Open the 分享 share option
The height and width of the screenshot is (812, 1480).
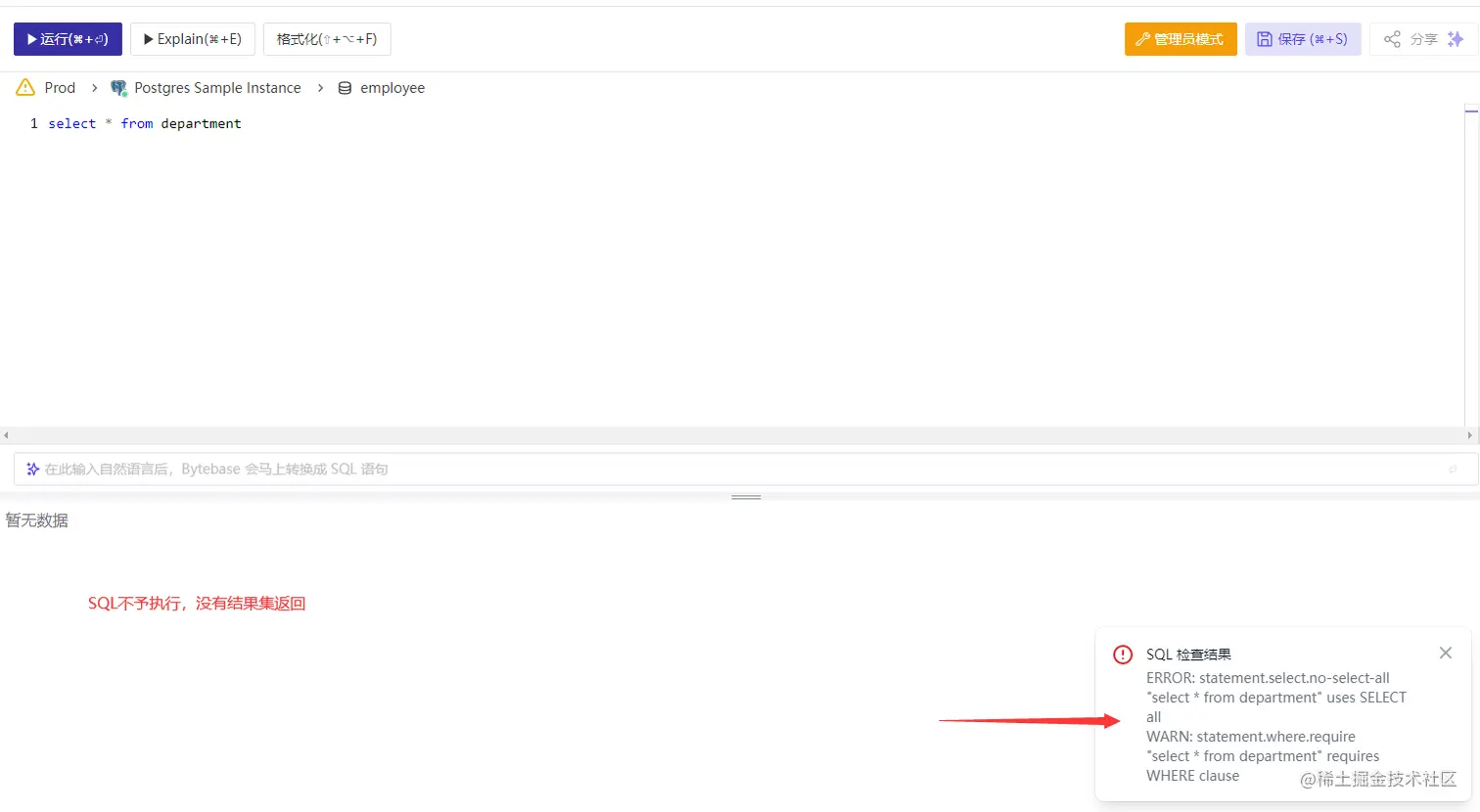[x=1423, y=39]
